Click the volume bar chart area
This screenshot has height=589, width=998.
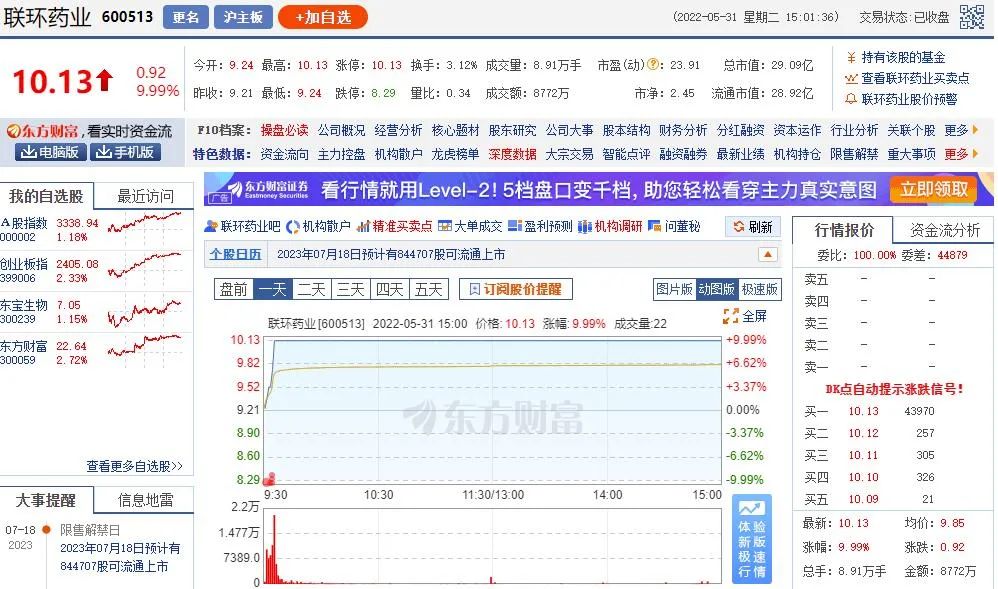coord(495,550)
